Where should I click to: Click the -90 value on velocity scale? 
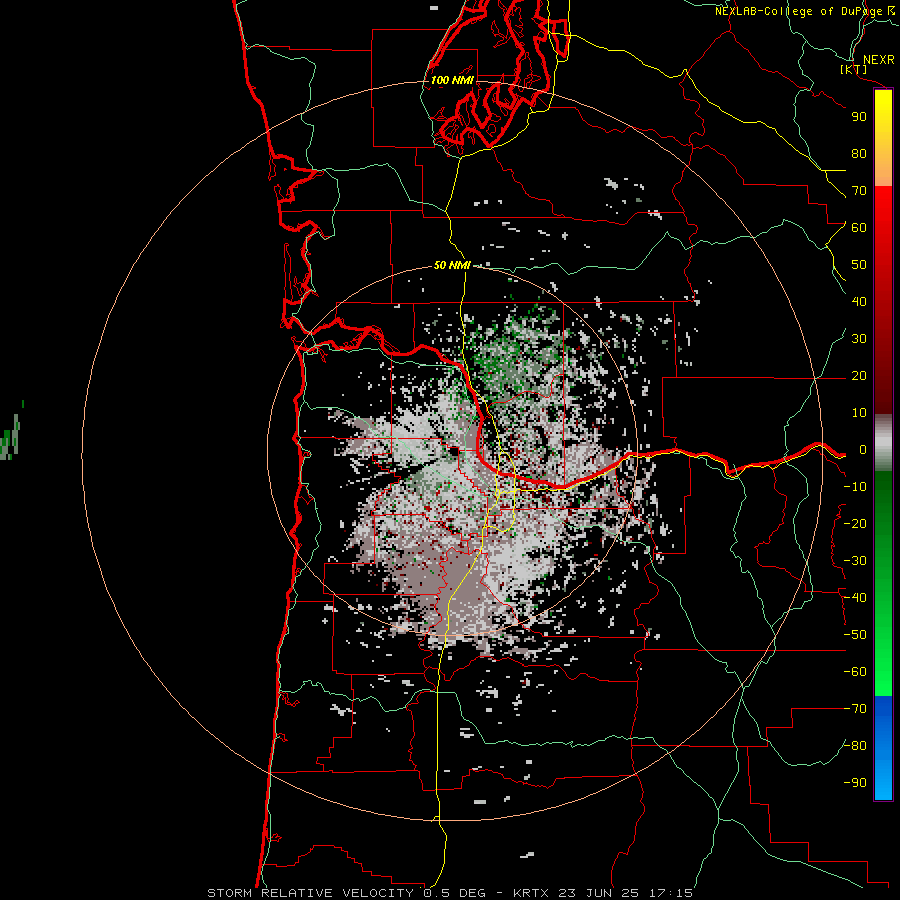[x=855, y=783]
